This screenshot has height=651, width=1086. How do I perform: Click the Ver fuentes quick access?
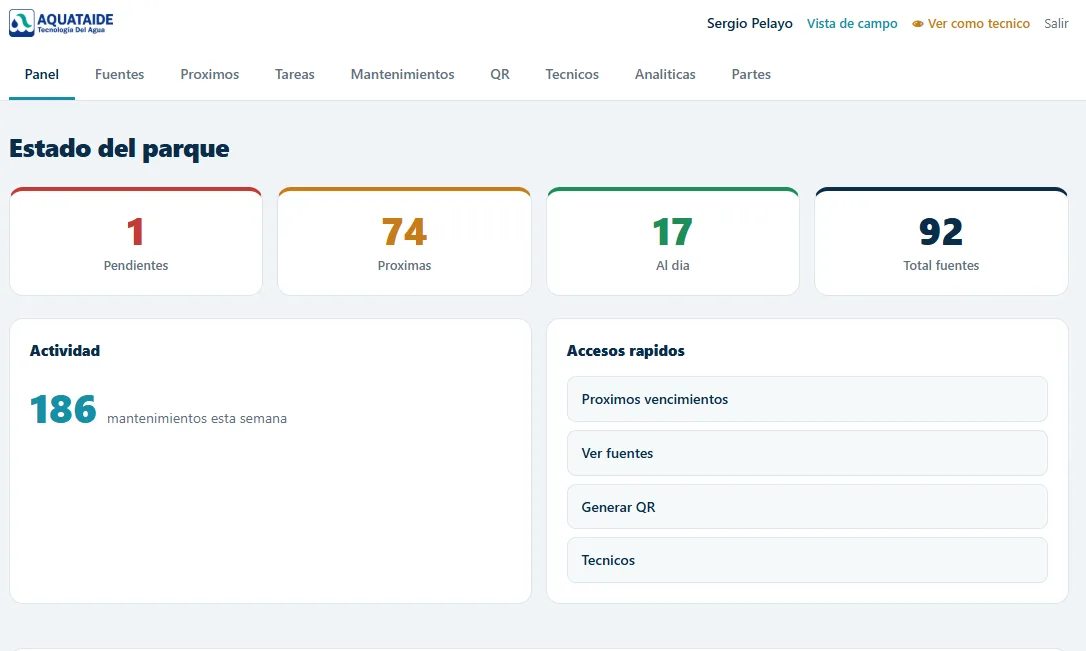pos(807,453)
